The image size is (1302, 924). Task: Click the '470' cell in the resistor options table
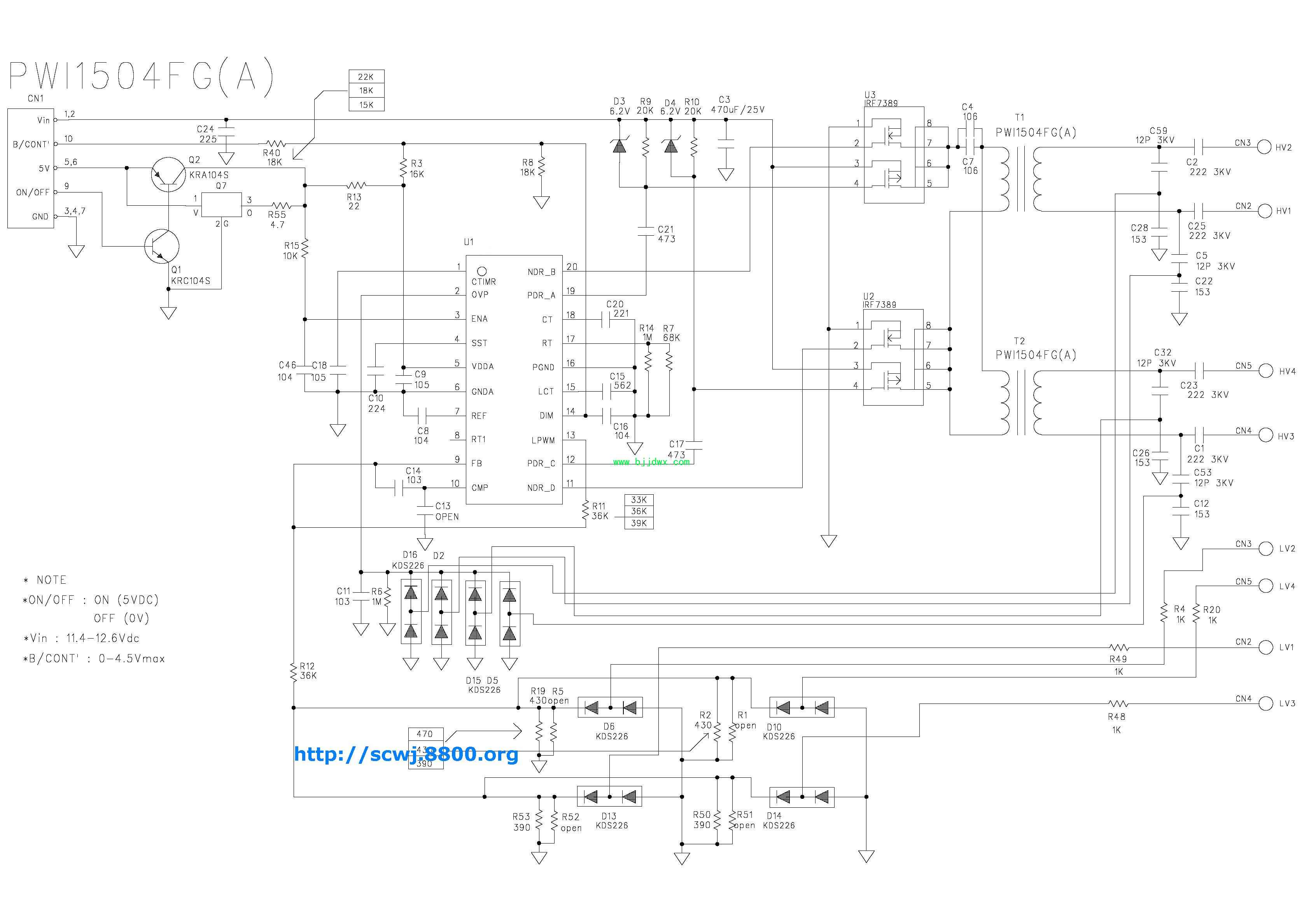coord(425,734)
